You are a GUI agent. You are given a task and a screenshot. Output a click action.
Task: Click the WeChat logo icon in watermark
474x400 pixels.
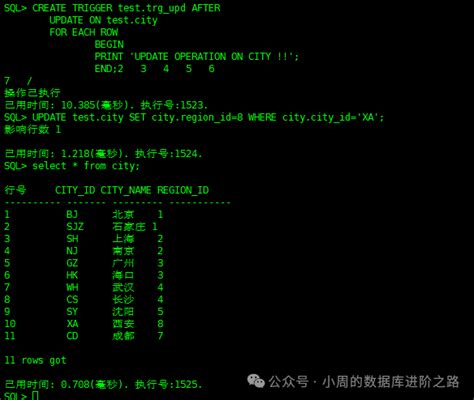pyautogui.click(x=256, y=381)
